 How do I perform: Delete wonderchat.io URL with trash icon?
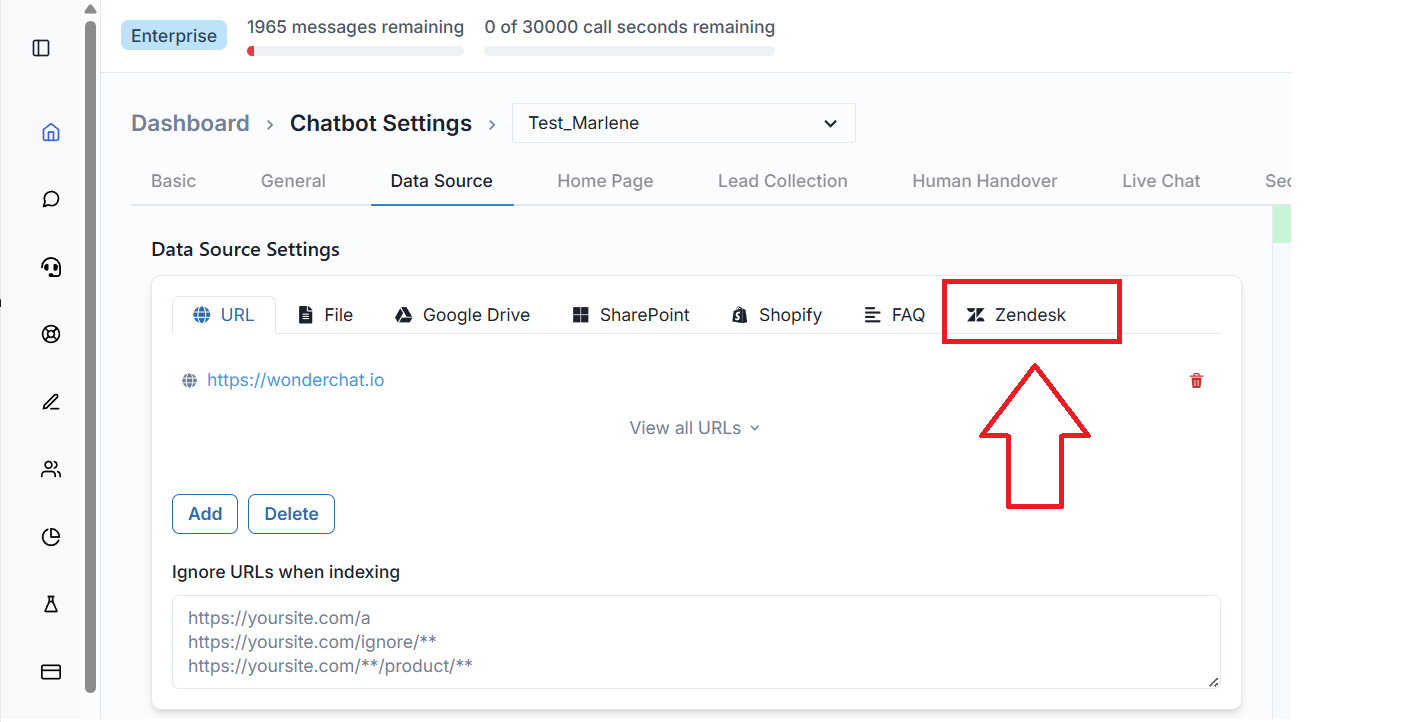click(1196, 381)
